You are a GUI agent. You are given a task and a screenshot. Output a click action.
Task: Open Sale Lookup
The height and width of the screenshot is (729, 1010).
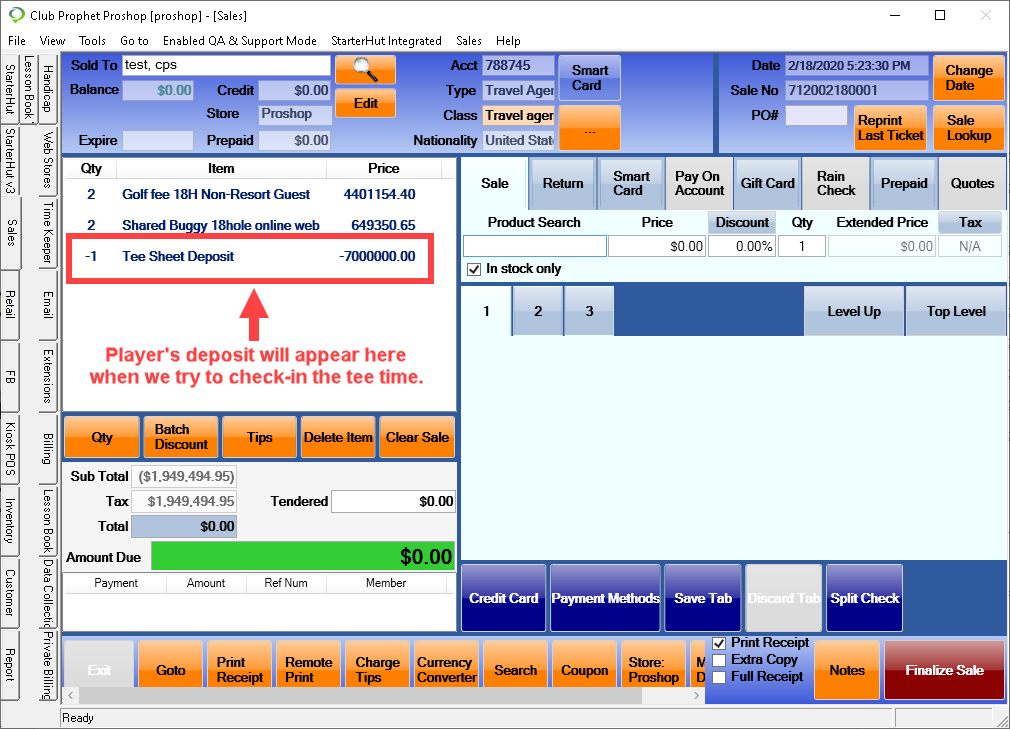click(x=968, y=128)
